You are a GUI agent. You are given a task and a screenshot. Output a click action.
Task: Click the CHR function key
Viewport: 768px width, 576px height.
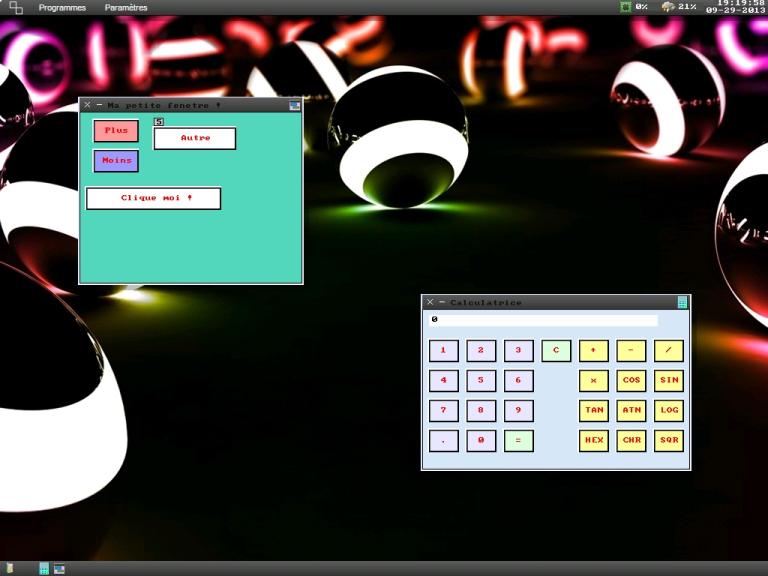[631, 440]
